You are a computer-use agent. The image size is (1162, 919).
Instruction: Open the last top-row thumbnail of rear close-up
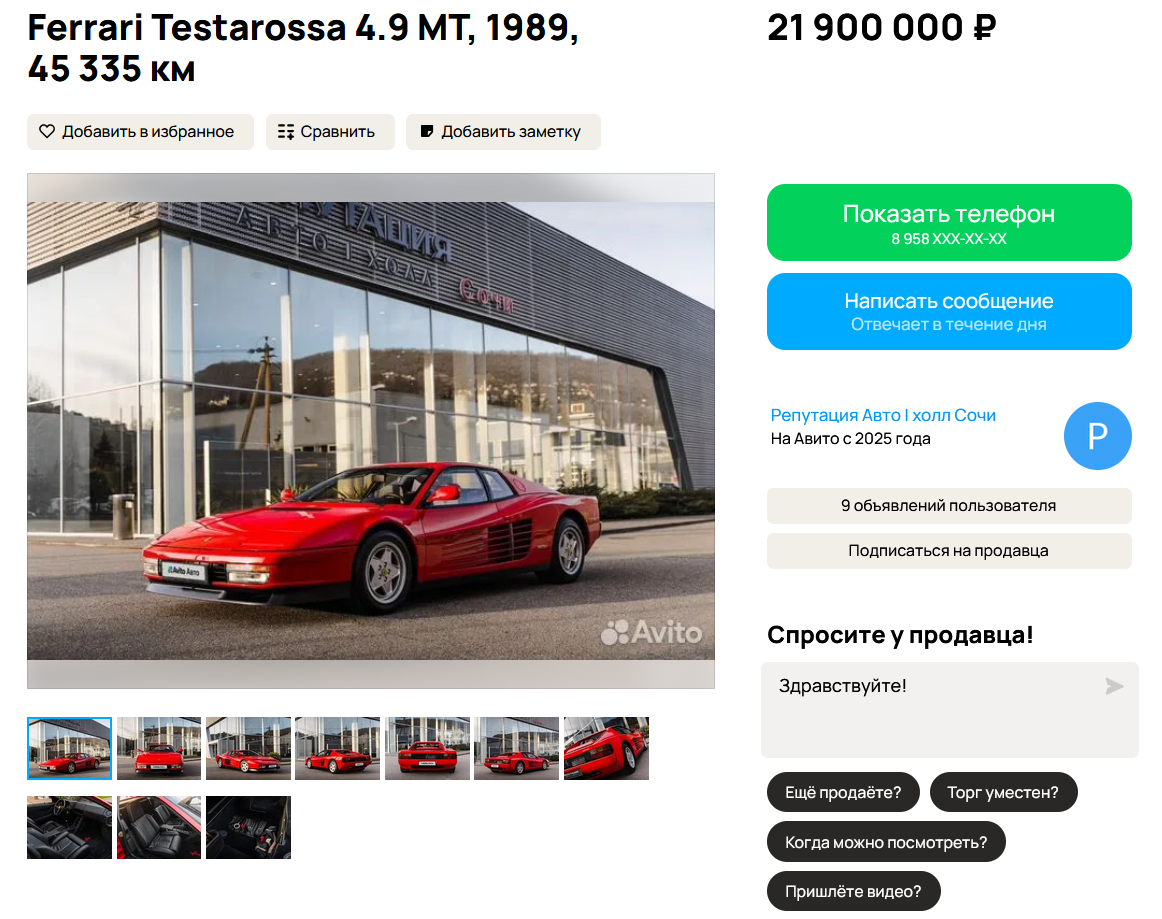coord(606,748)
